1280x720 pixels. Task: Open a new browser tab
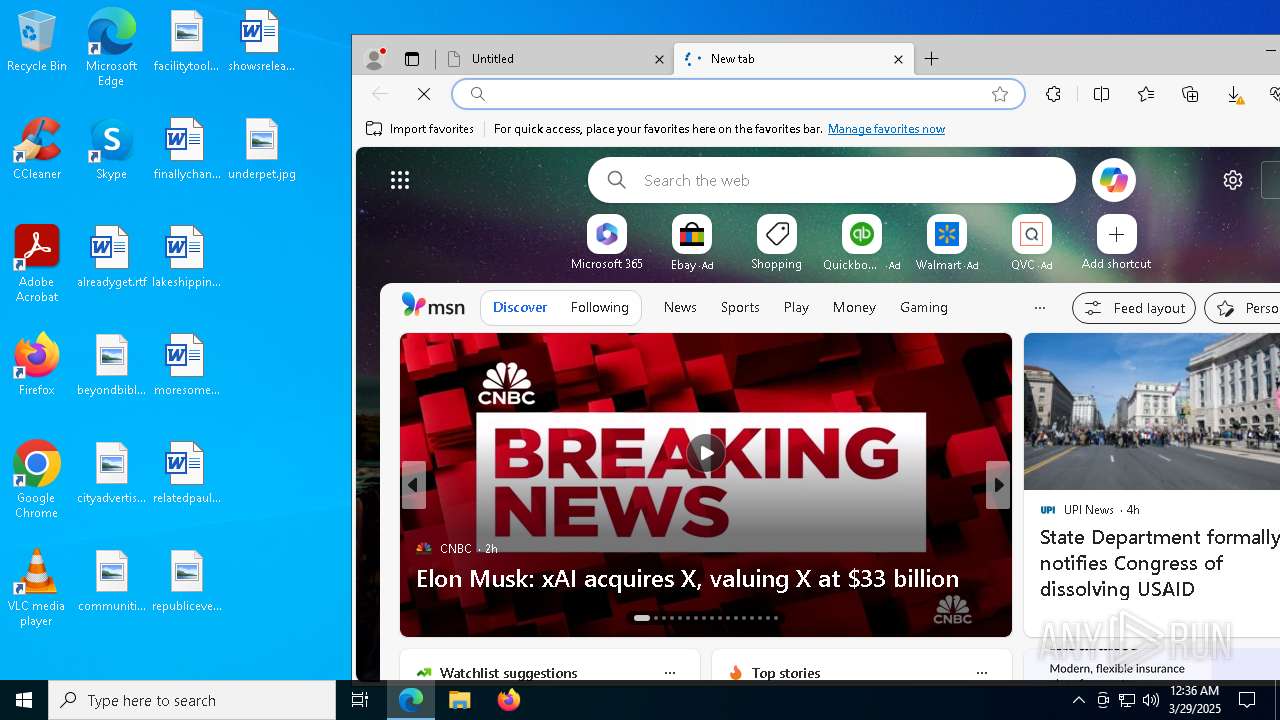[931, 59]
